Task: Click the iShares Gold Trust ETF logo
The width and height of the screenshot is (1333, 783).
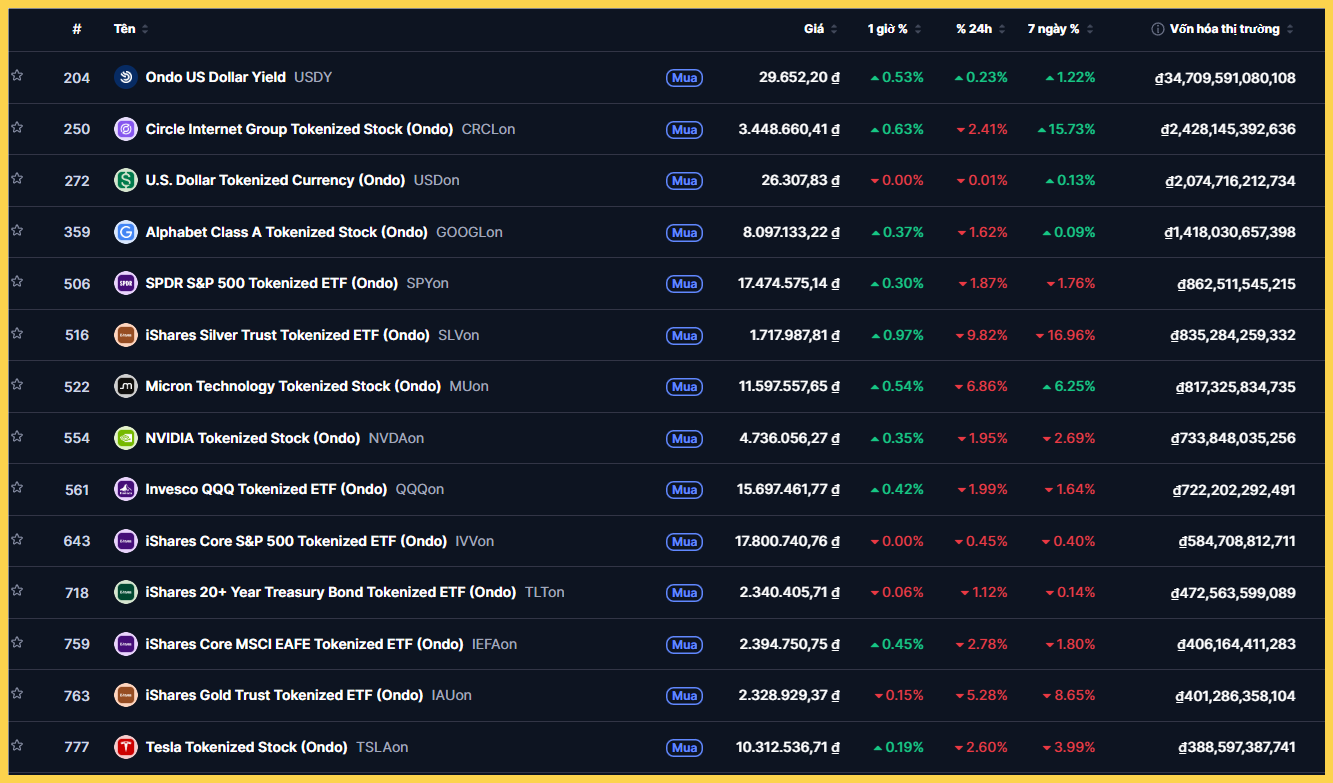Action: [125, 695]
